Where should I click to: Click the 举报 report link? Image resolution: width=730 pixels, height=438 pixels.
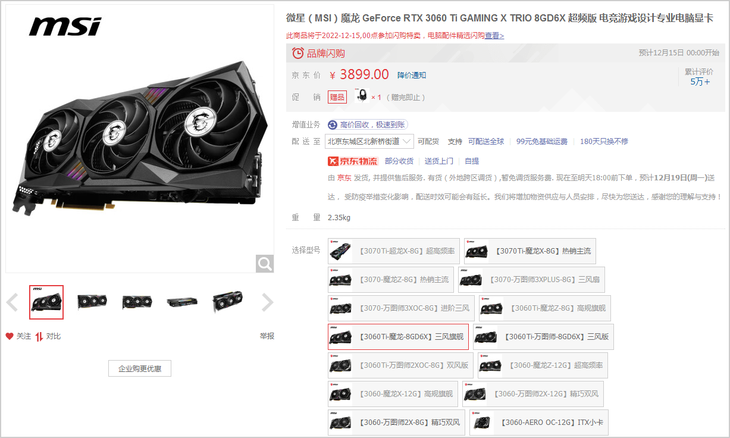click(x=267, y=336)
